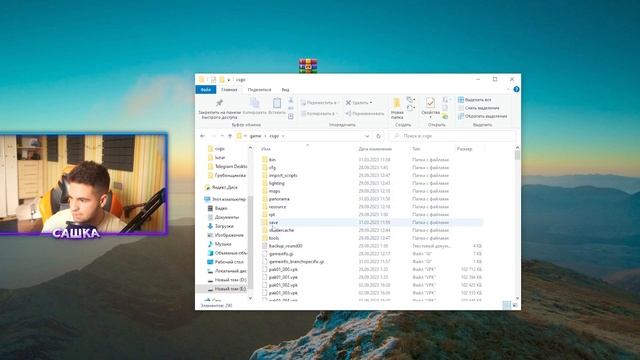The image size is (640, 360).
Task: Open the address bar history dropdown
Action: click(367, 136)
